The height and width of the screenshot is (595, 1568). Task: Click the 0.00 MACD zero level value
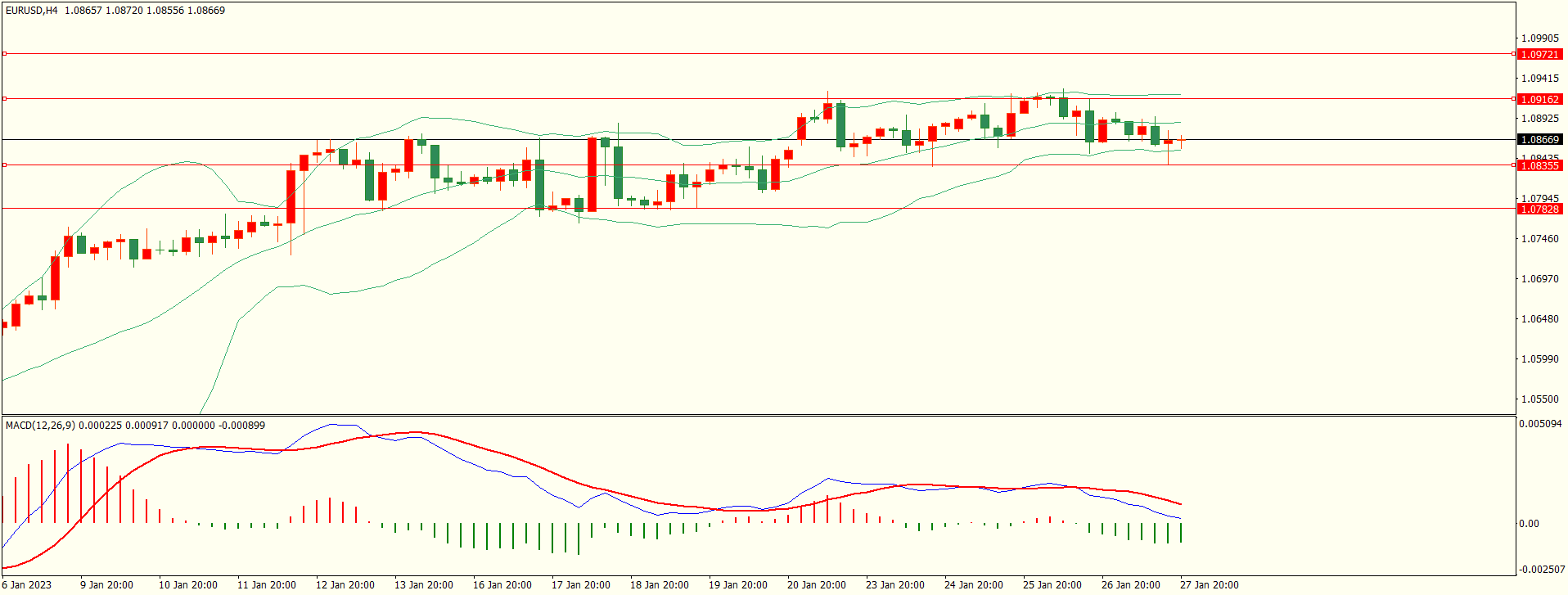pos(1529,524)
